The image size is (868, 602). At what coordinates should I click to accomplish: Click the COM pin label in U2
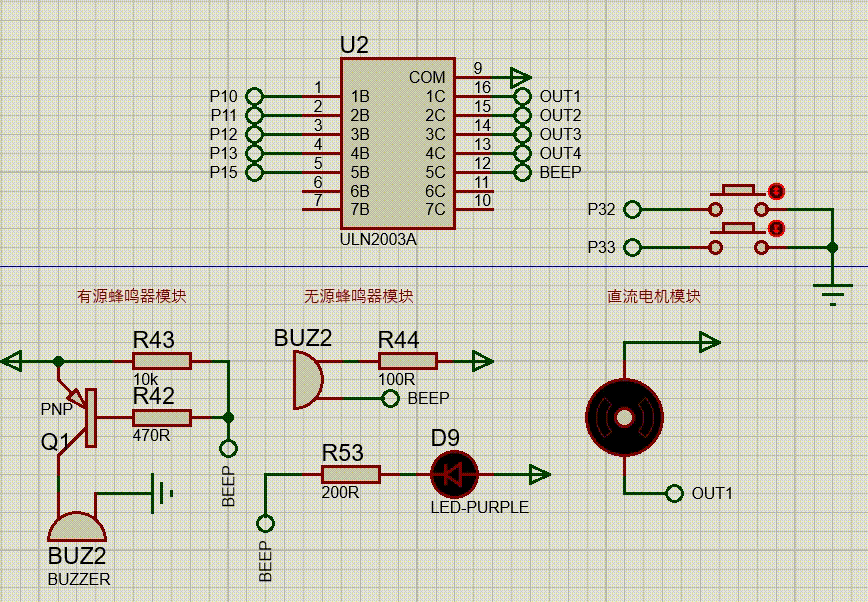coord(427,77)
